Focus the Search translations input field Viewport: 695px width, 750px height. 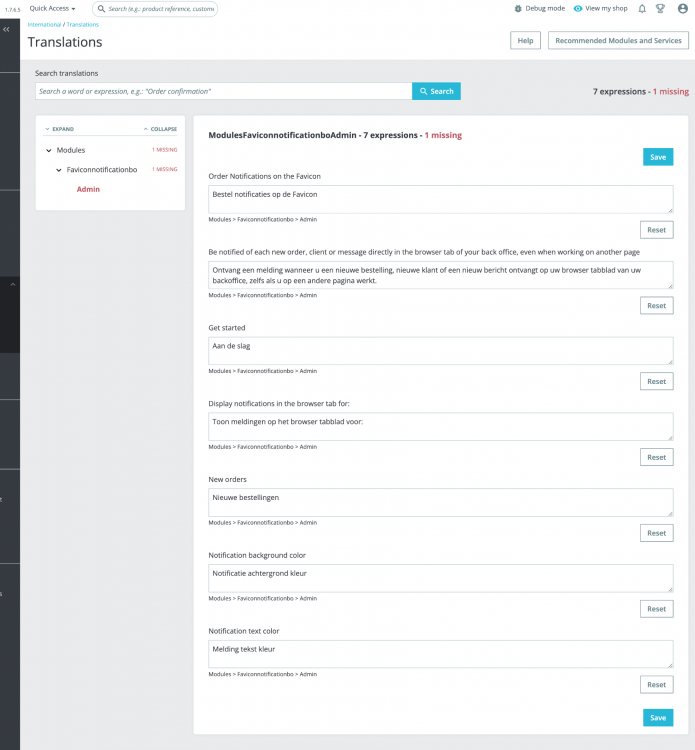(x=223, y=91)
